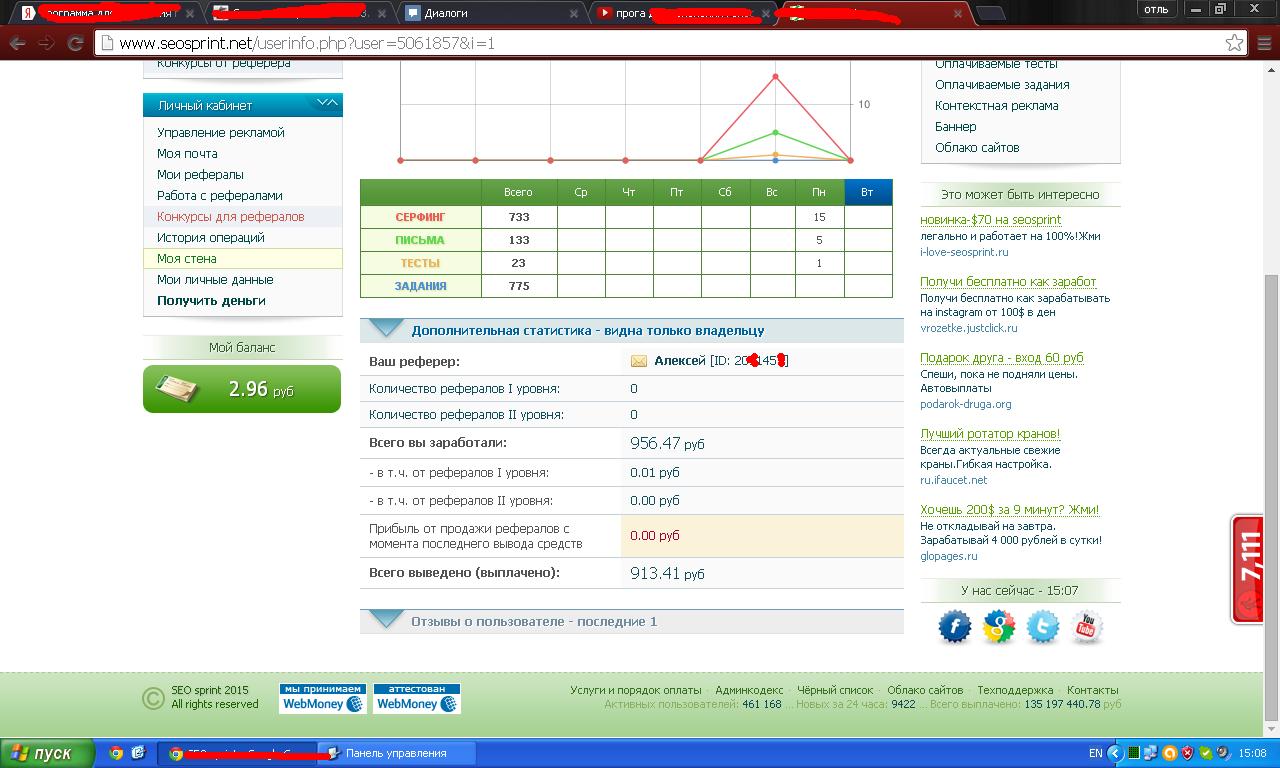The width and height of the screenshot is (1280, 768).
Task: Open the YouTube social icon
Action: (1086, 627)
